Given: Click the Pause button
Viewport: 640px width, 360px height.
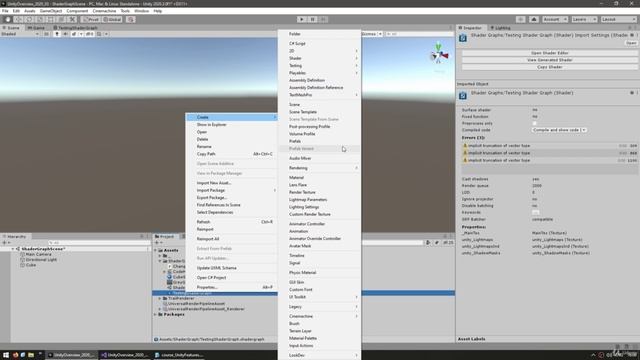Looking at the screenshot, I should [x=313, y=19].
